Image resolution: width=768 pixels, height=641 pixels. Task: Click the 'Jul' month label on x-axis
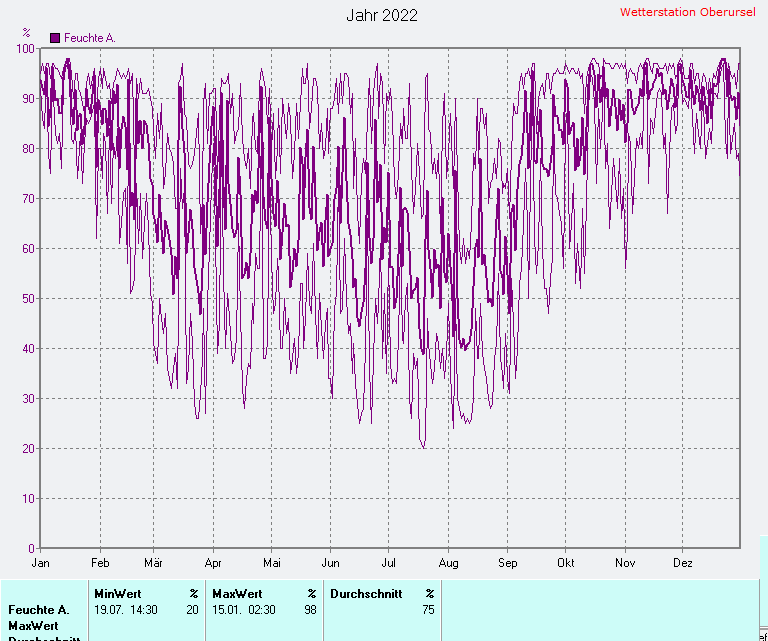click(388, 563)
